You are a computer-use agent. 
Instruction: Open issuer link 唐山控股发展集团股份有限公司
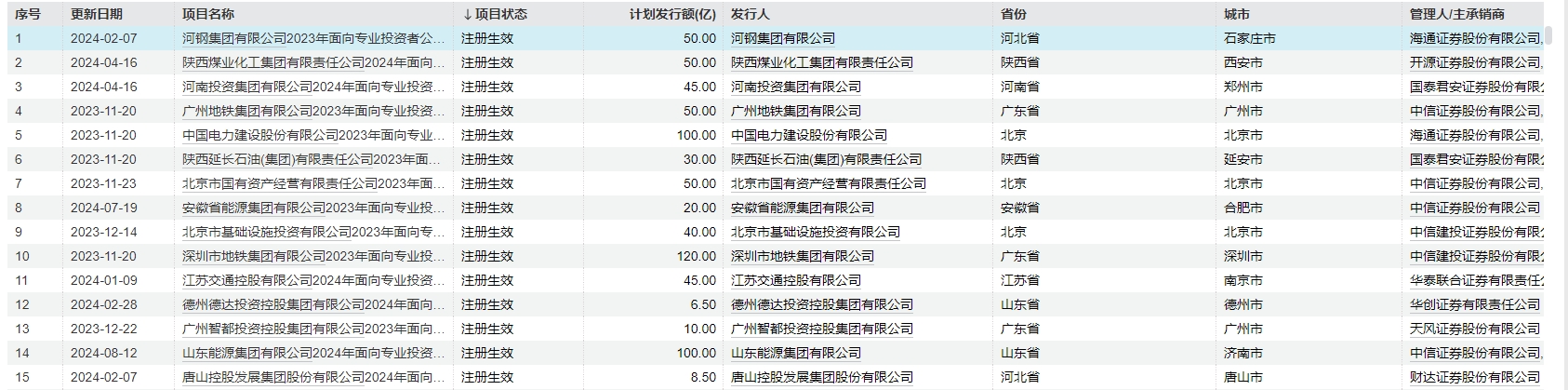pyautogui.click(x=822, y=378)
